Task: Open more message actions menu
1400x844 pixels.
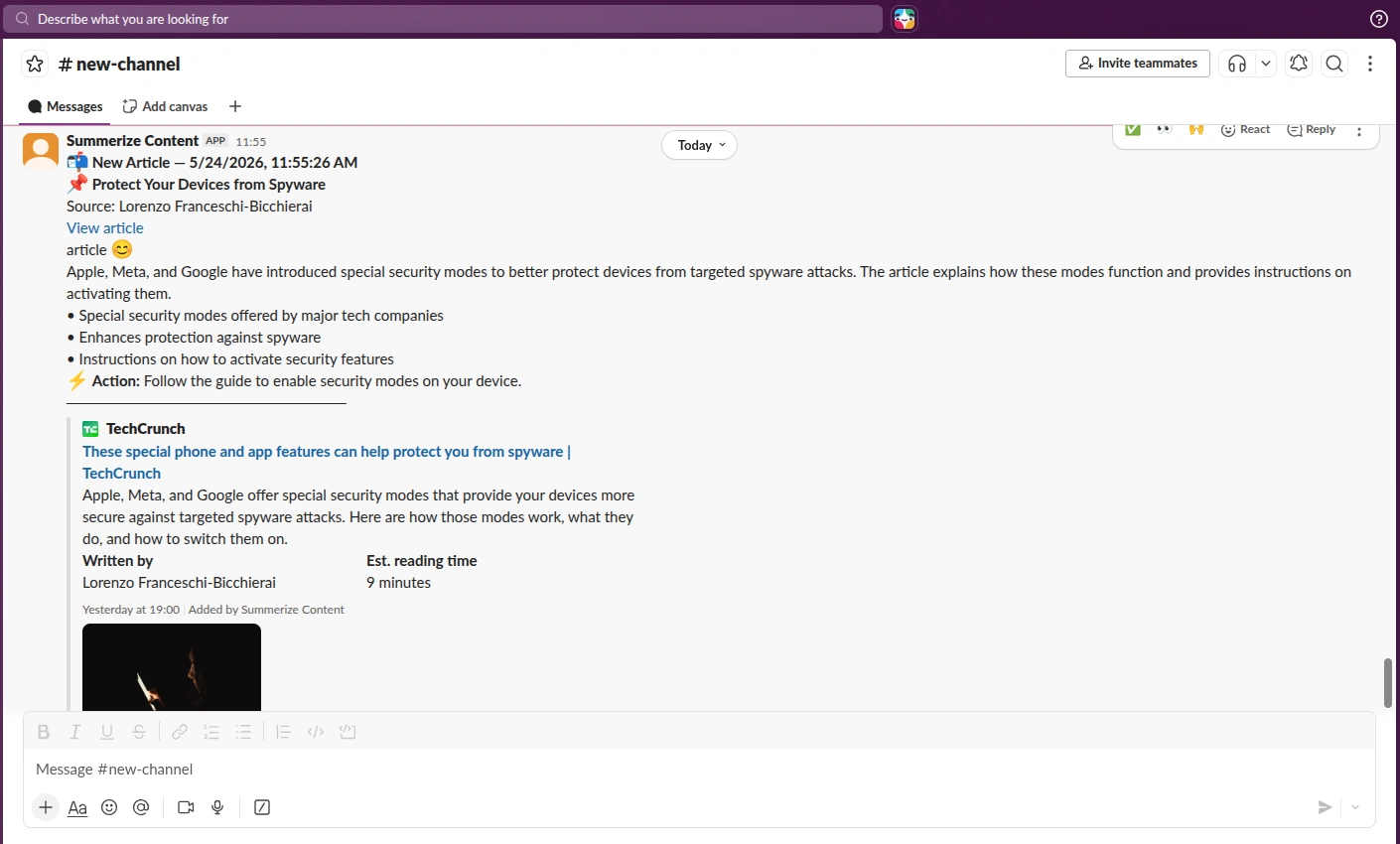Action: tap(1359, 132)
